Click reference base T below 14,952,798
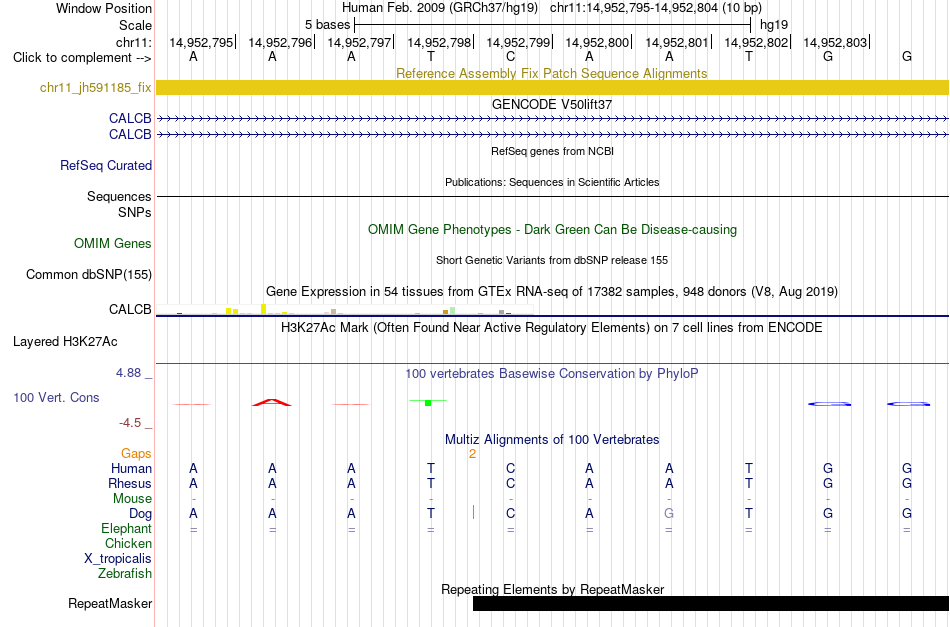 pyautogui.click(x=431, y=56)
